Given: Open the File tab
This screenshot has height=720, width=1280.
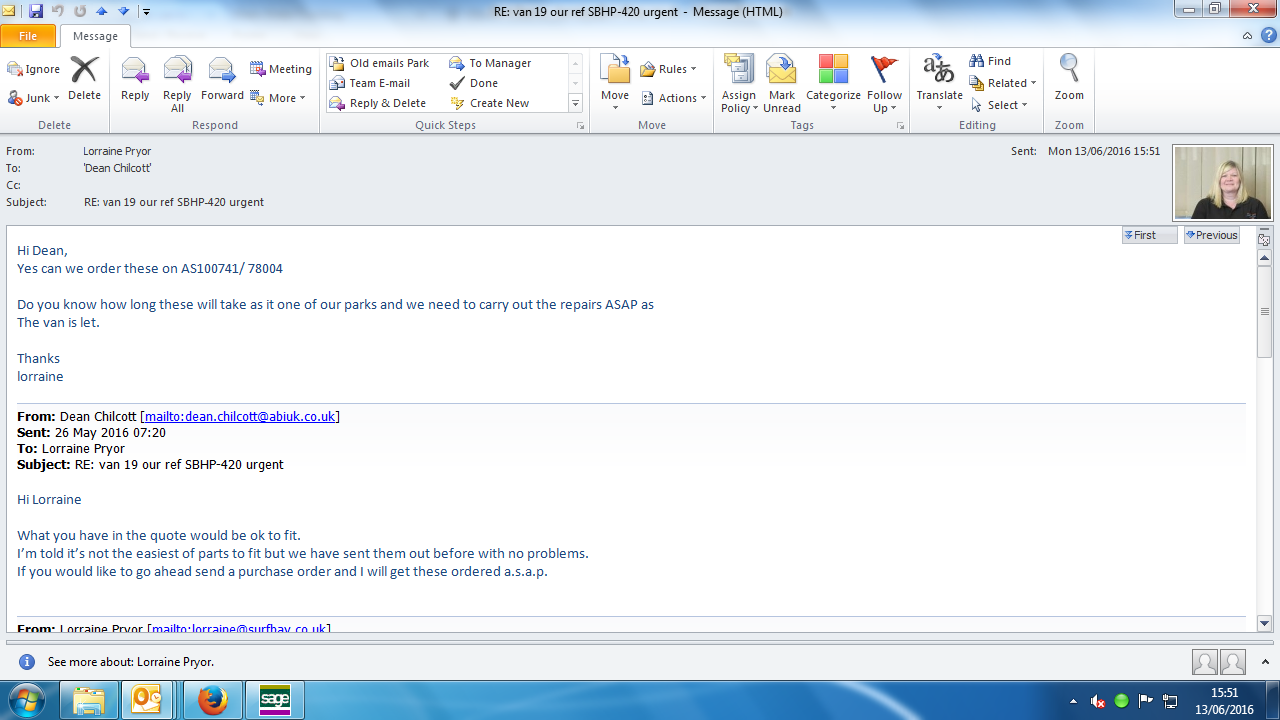Looking at the screenshot, I should pos(28,36).
